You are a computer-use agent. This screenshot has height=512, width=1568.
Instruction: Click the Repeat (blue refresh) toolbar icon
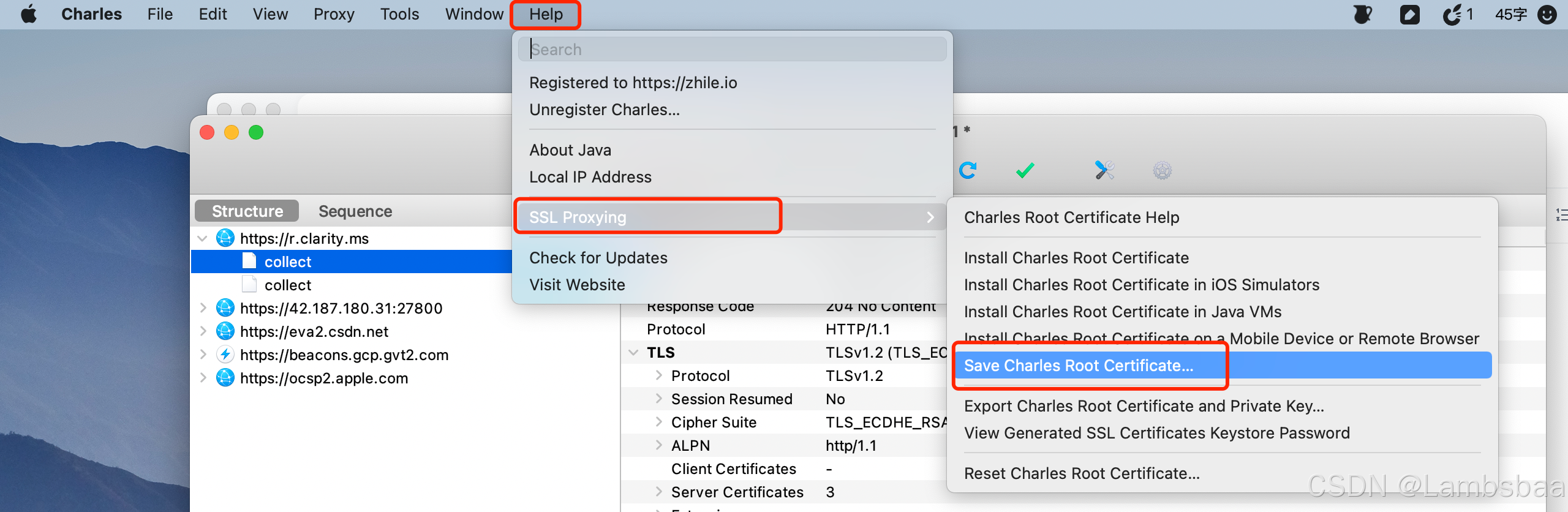968,170
